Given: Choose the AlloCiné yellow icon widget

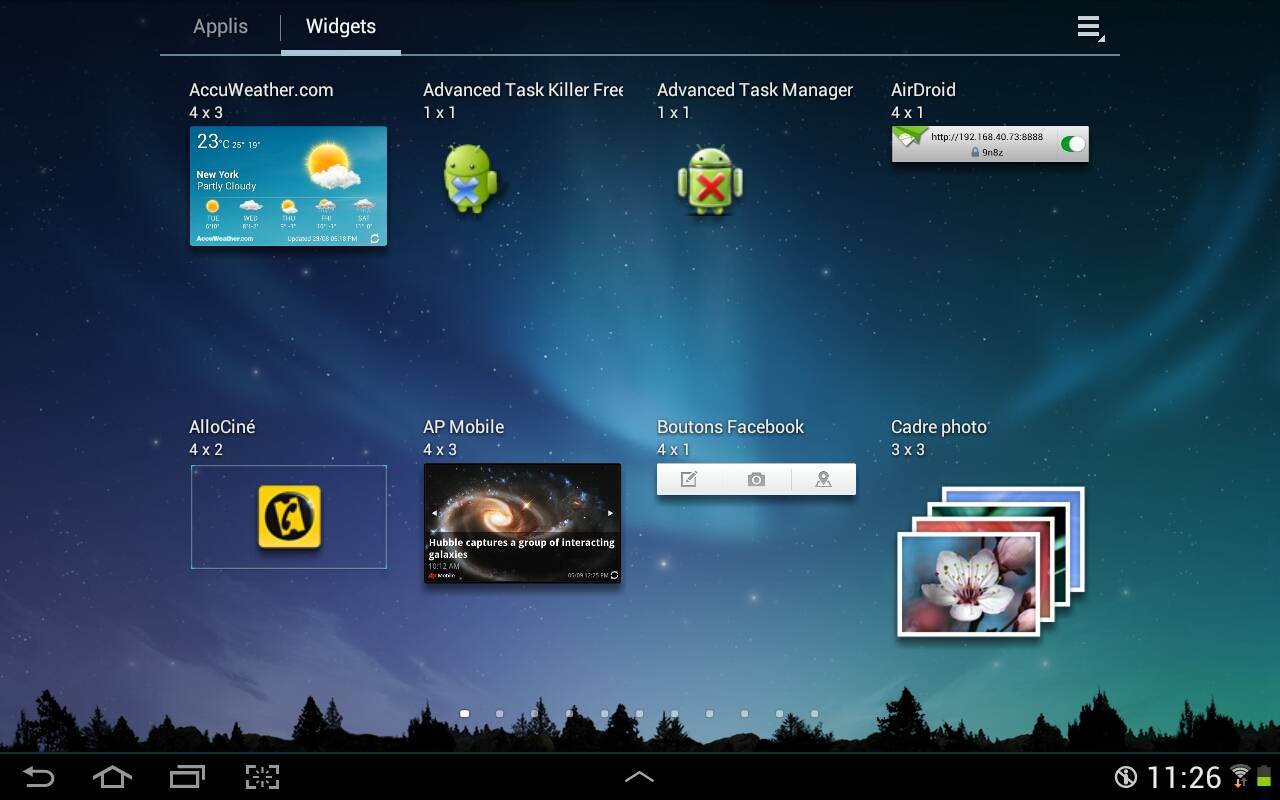Looking at the screenshot, I should (x=290, y=516).
